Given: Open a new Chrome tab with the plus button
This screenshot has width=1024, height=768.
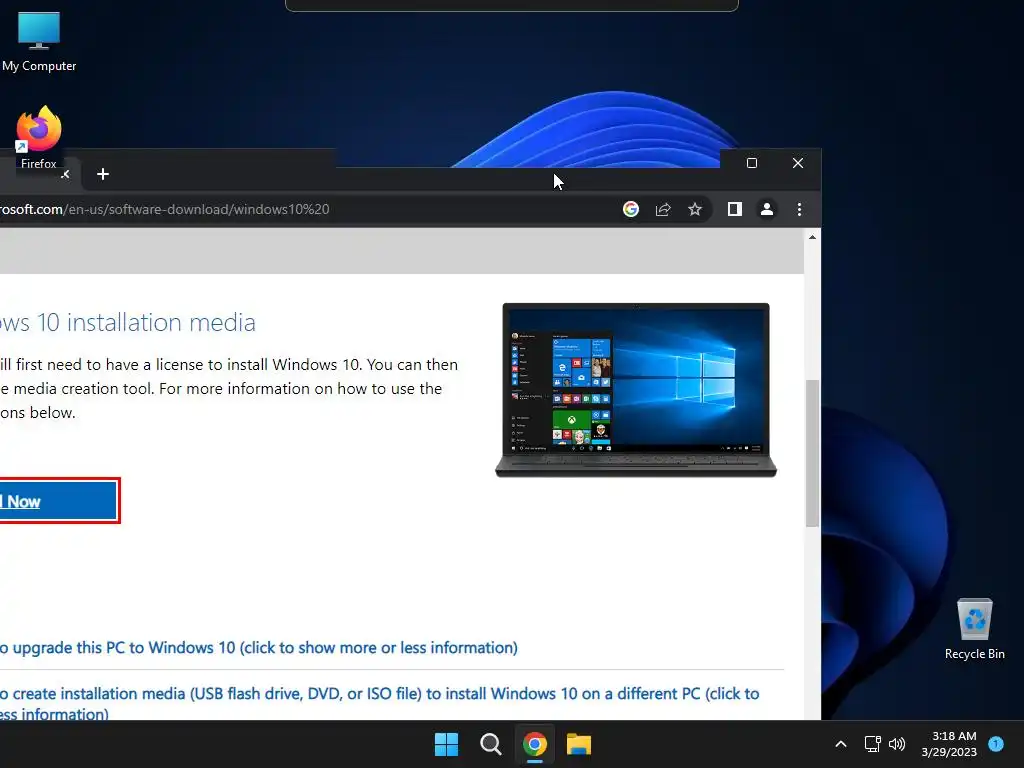Looking at the screenshot, I should (103, 174).
